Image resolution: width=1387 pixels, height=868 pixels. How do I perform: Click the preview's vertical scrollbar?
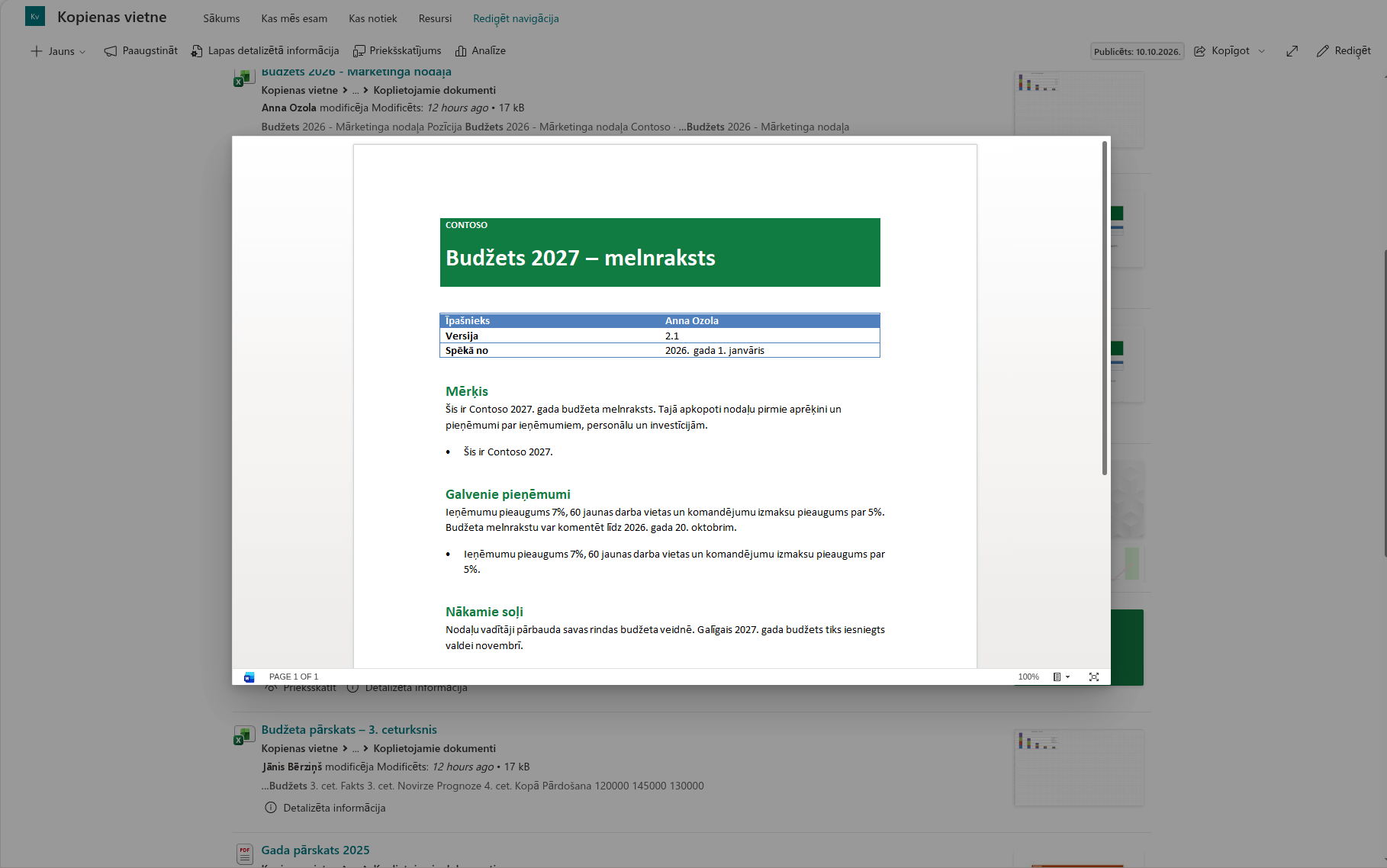click(x=1104, y=307)
